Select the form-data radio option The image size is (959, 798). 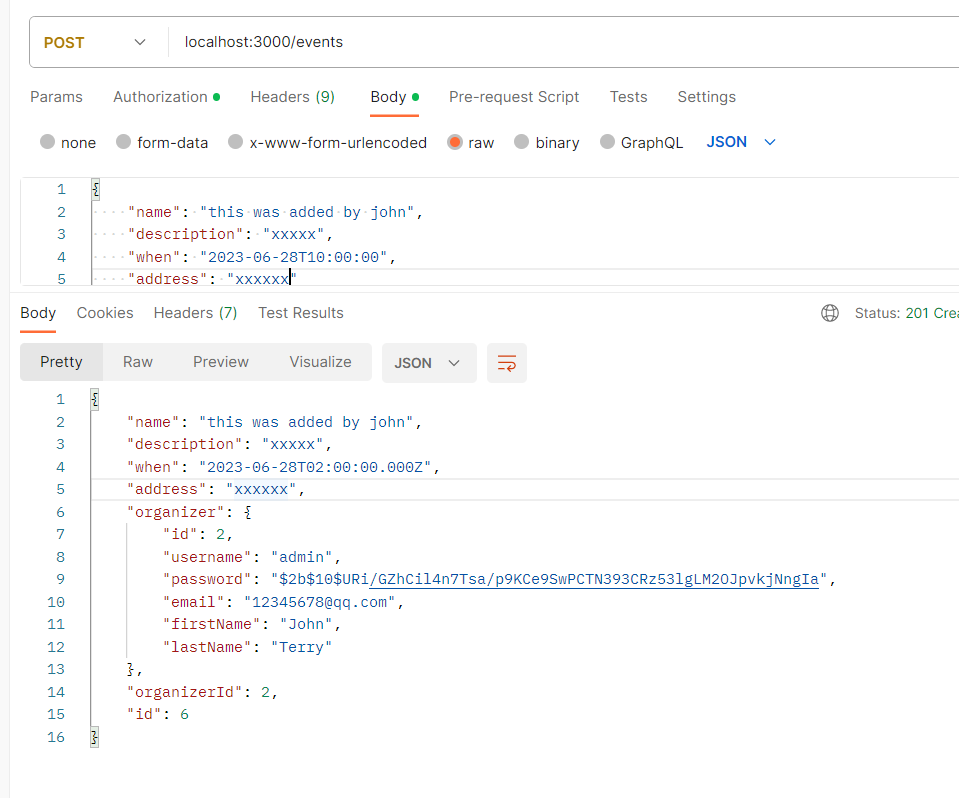[124, 142]
